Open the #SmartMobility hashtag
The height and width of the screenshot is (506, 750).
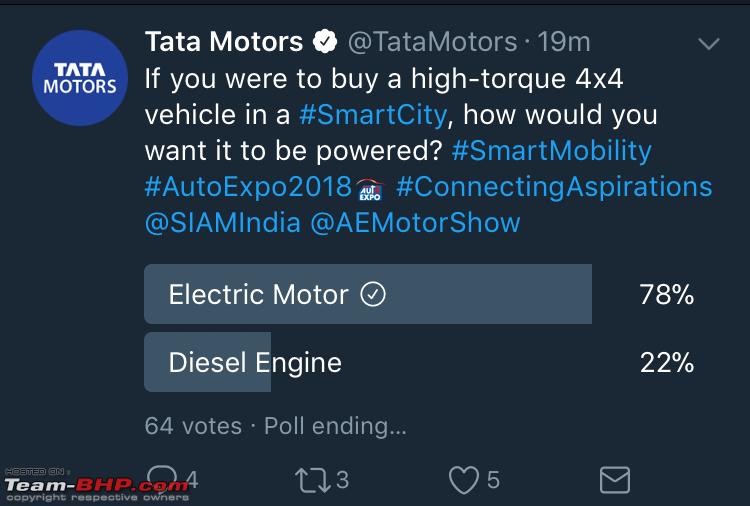[551, 151]
